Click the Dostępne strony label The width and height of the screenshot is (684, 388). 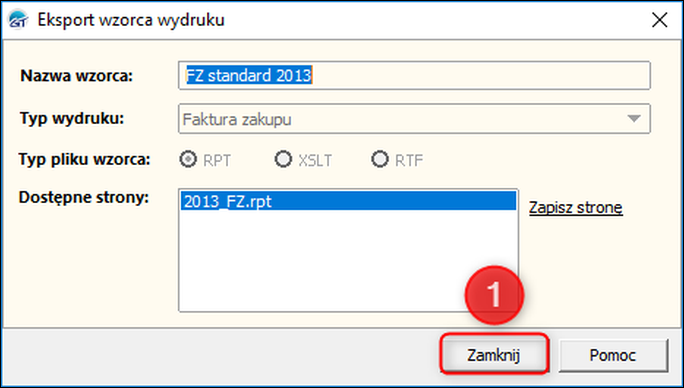tap(84, 197)
